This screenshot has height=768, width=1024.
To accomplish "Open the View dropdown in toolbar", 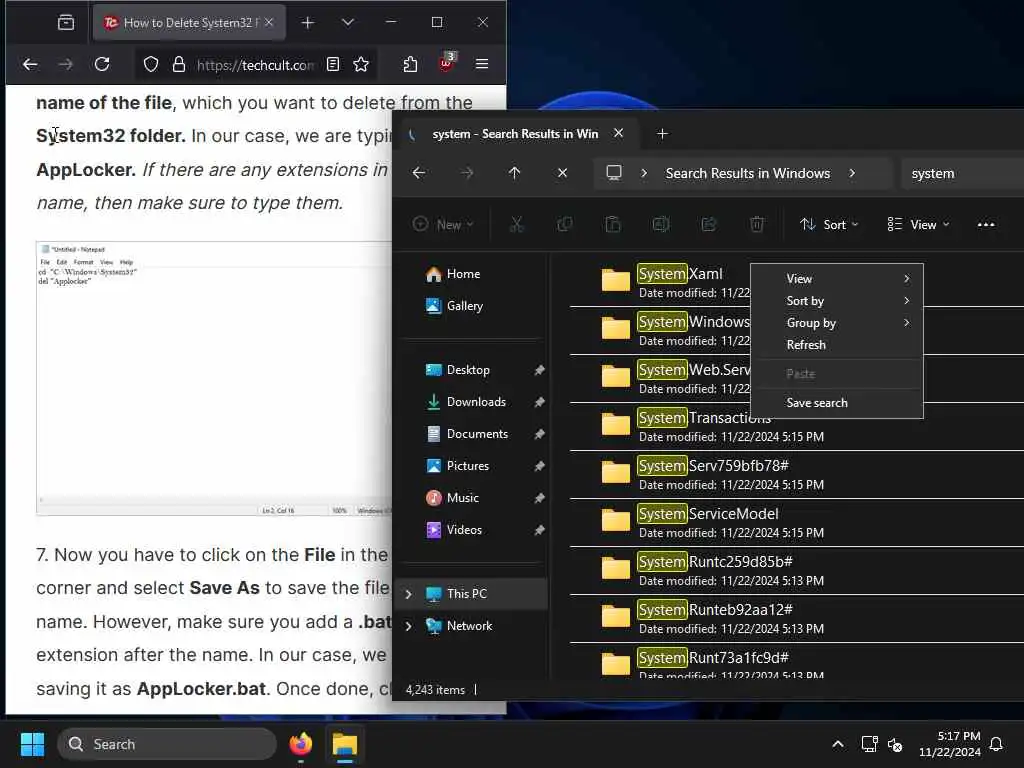I will tap(918, 225).
